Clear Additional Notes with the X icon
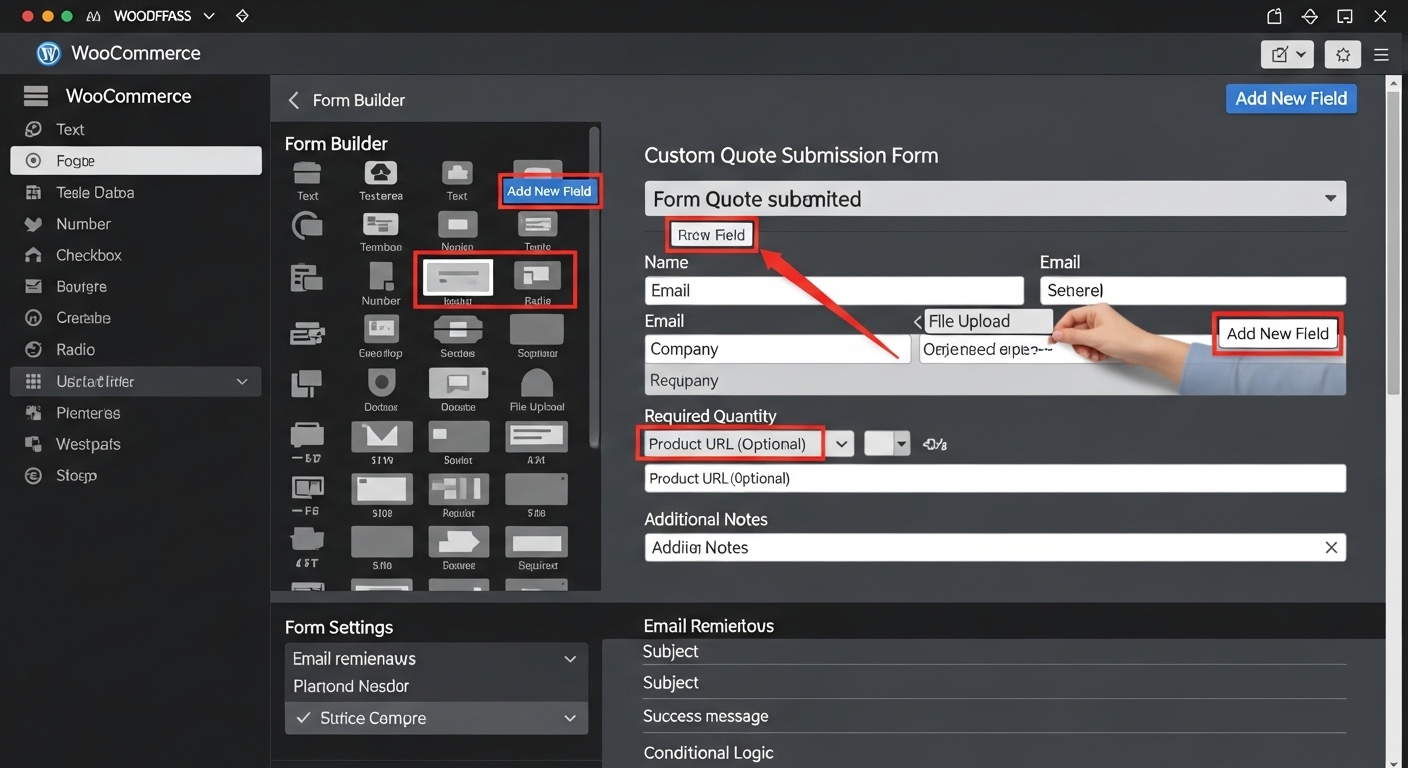The image size is (1408, 768). pos(1331,547)
